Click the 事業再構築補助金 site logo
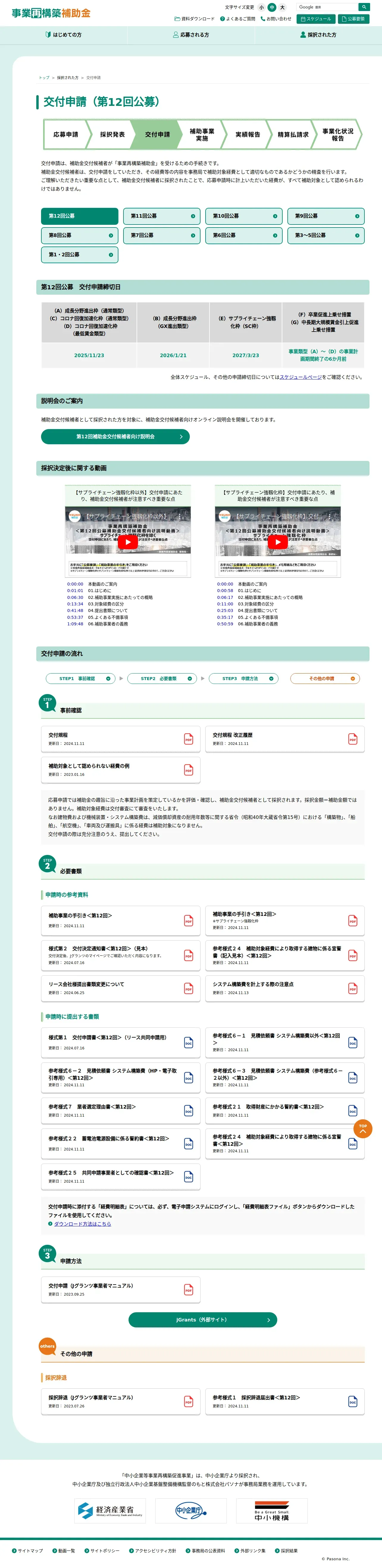 51,13
